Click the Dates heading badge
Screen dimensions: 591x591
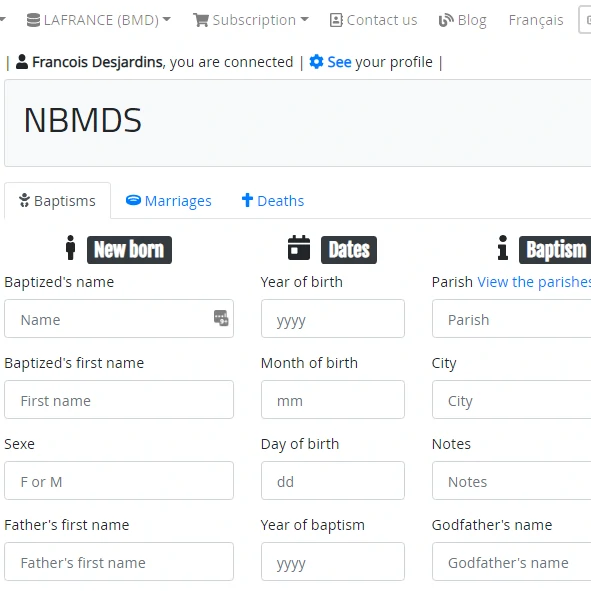(349, 250)
